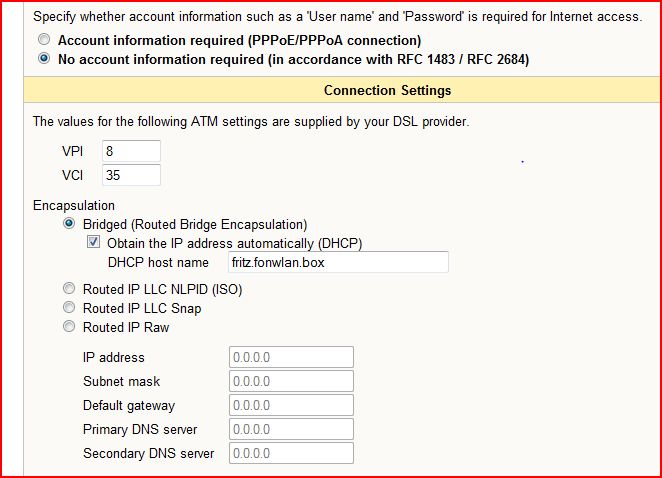Click the Routed IP Raw label text

point(126,327)
